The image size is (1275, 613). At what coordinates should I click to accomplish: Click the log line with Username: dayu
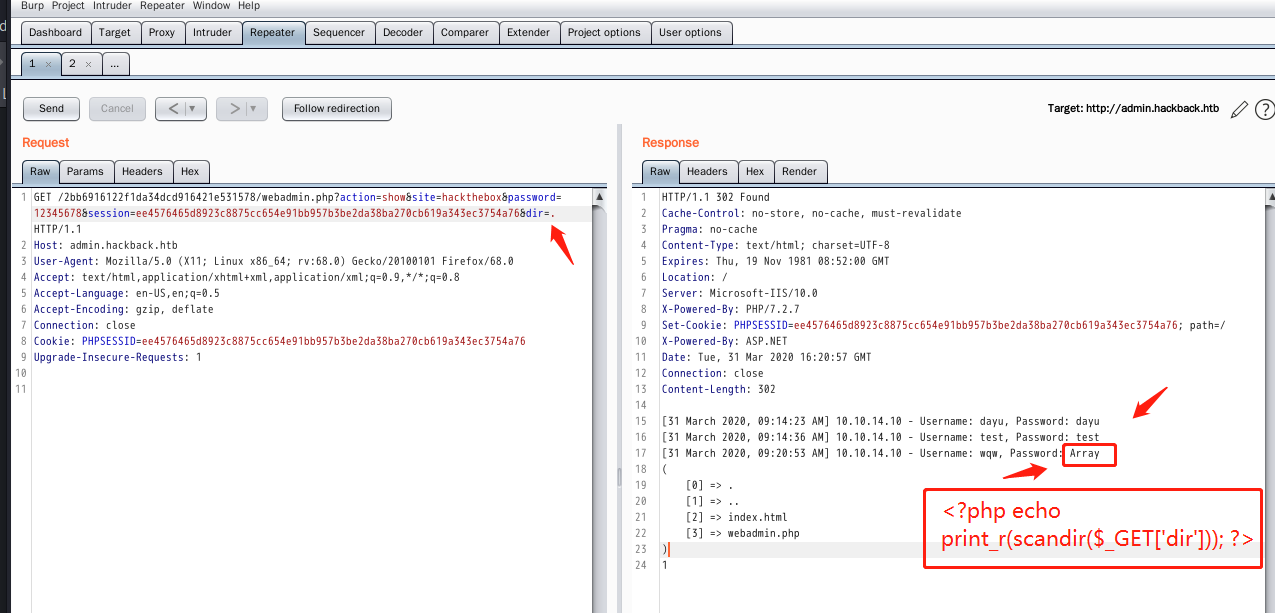coord(880,421)
